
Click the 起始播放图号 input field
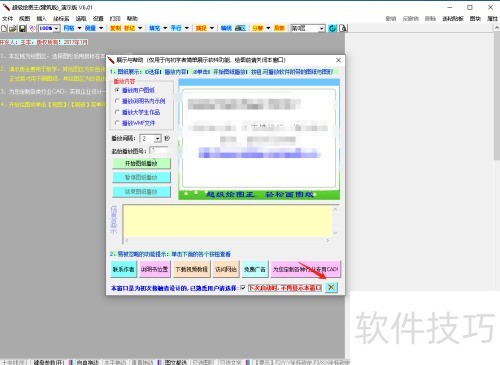pos(159,151)
